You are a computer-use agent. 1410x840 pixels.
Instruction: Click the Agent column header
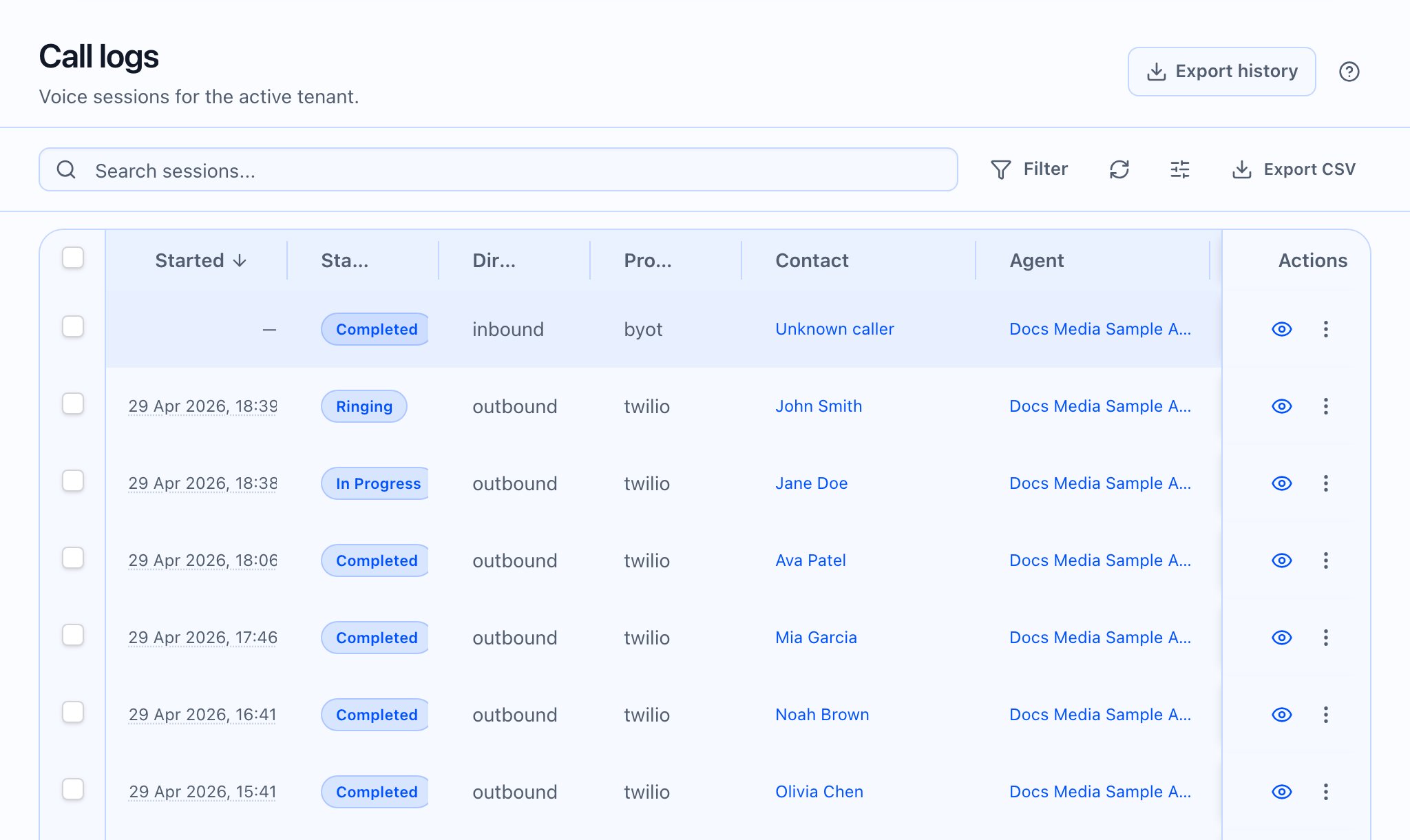[1036, 260]
